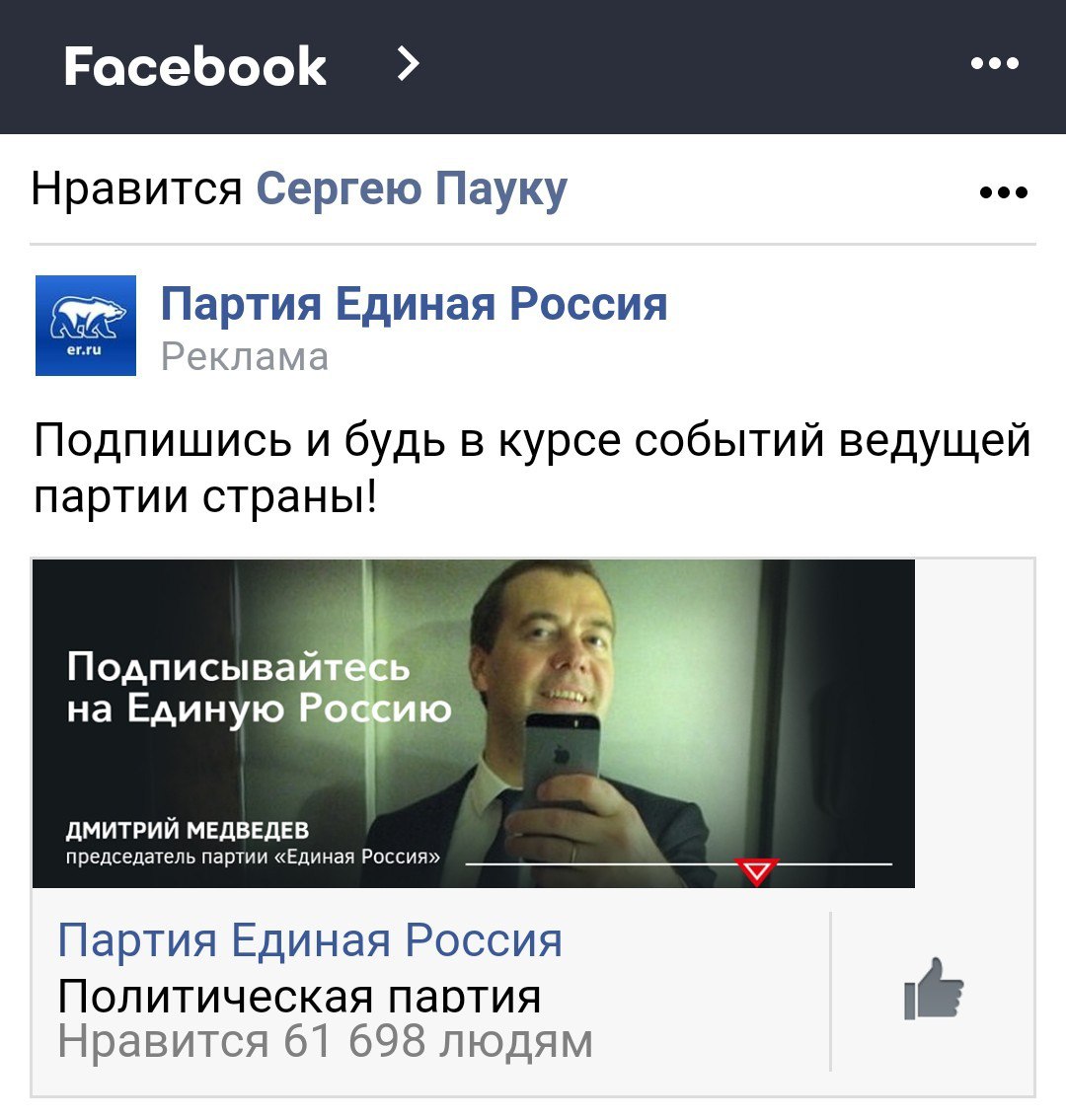Open the ad image with Medvedev selfie
Viewport: 1066px width, 1120px height.
point(473,723)
